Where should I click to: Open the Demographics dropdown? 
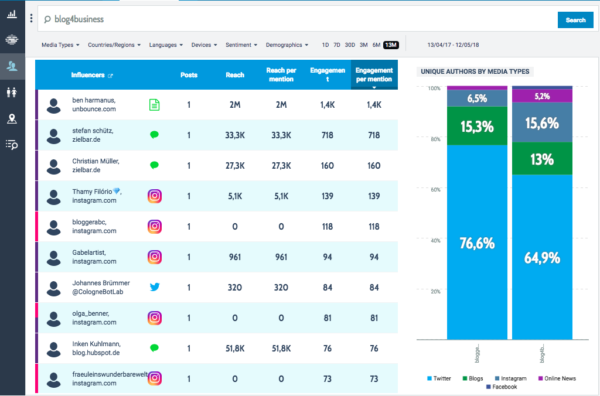pyautogui.click(x=287, y=45)
